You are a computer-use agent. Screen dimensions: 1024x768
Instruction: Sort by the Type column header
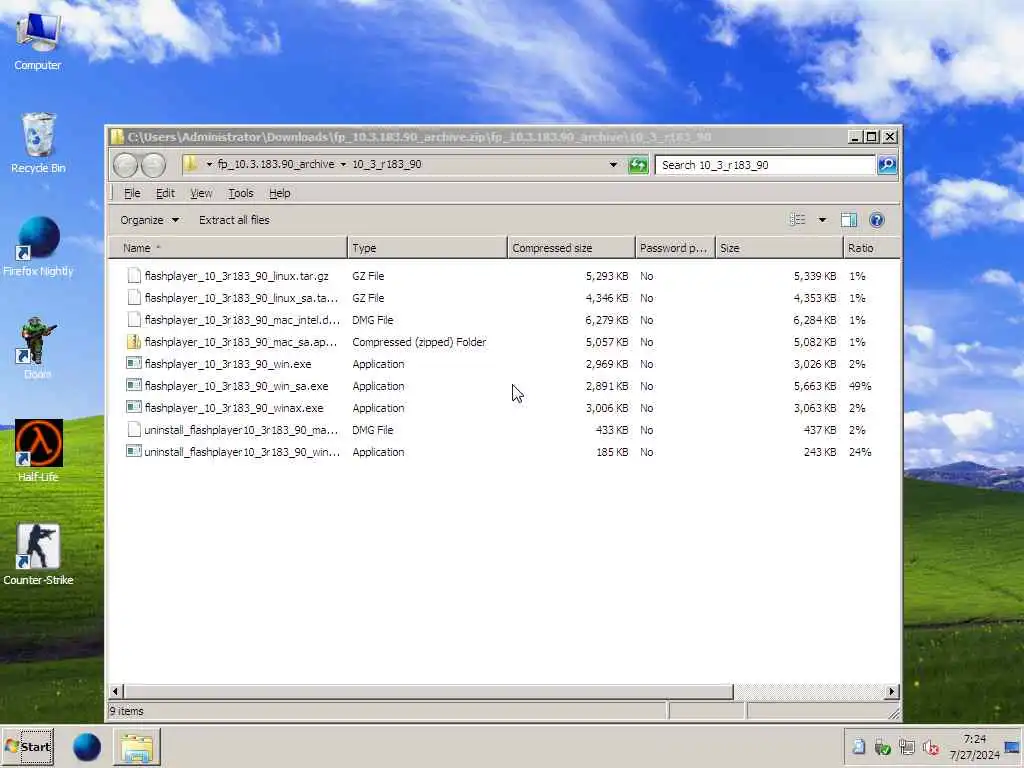pos(427,248)
